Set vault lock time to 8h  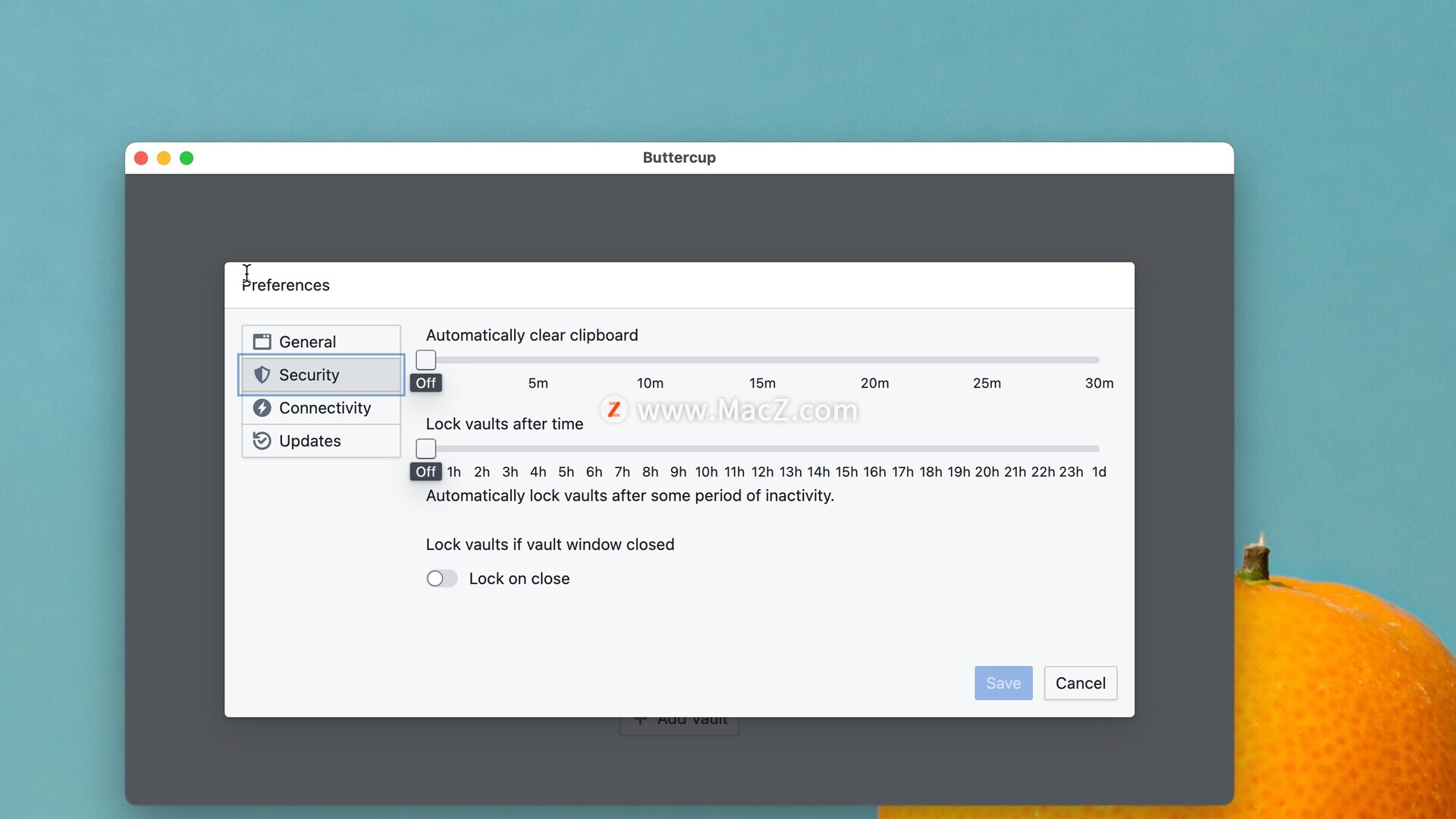[650, 472]
